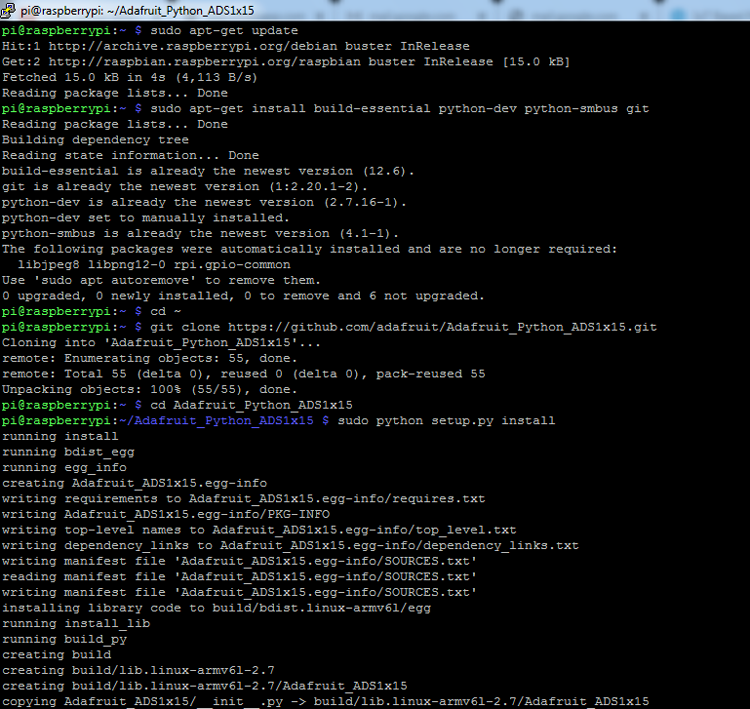The width and height of the screenshot is (750, 709).
Task: Click 'Unpacking objects: 100% (55/55)' line
Action: click(149, 389)
